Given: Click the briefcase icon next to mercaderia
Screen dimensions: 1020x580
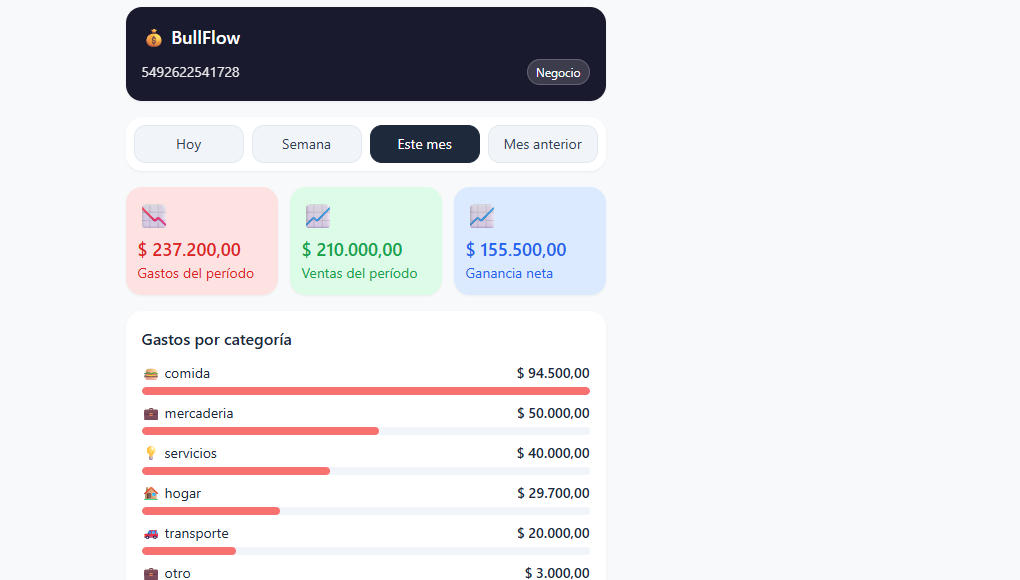Looking at the screenshot, I should [x=151, y=414].
